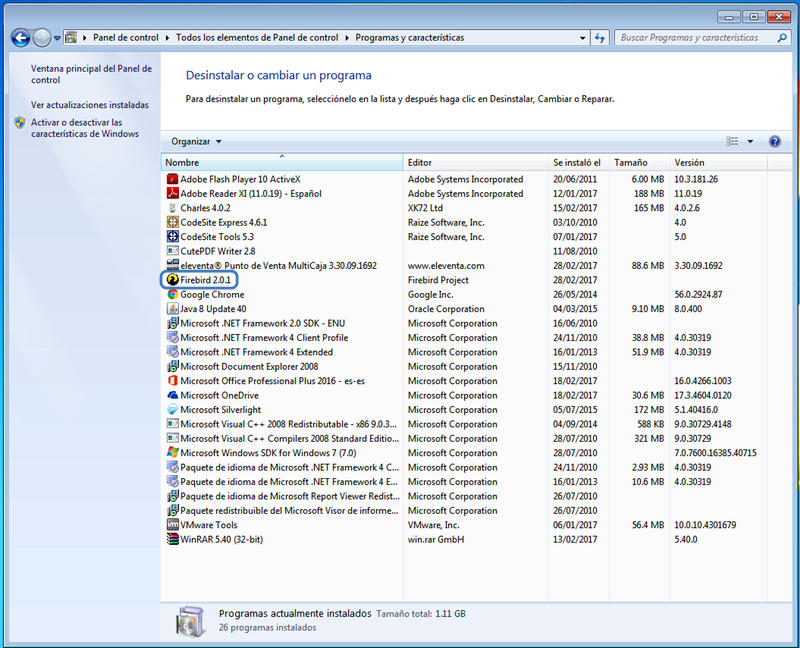Click the VMware, Inc. editor cell

click(x=434, y=525)
